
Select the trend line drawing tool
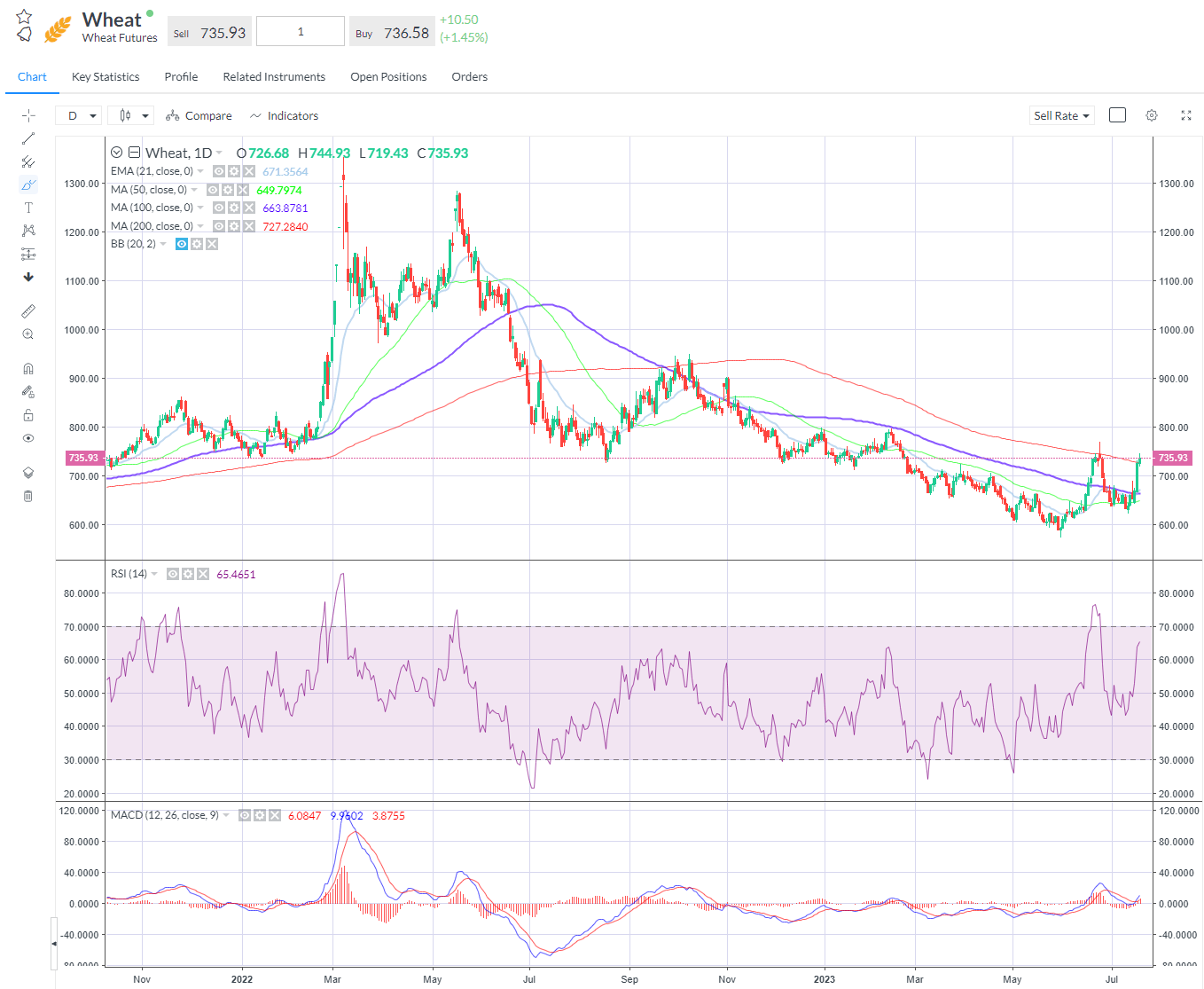click(x=27, y=137)
